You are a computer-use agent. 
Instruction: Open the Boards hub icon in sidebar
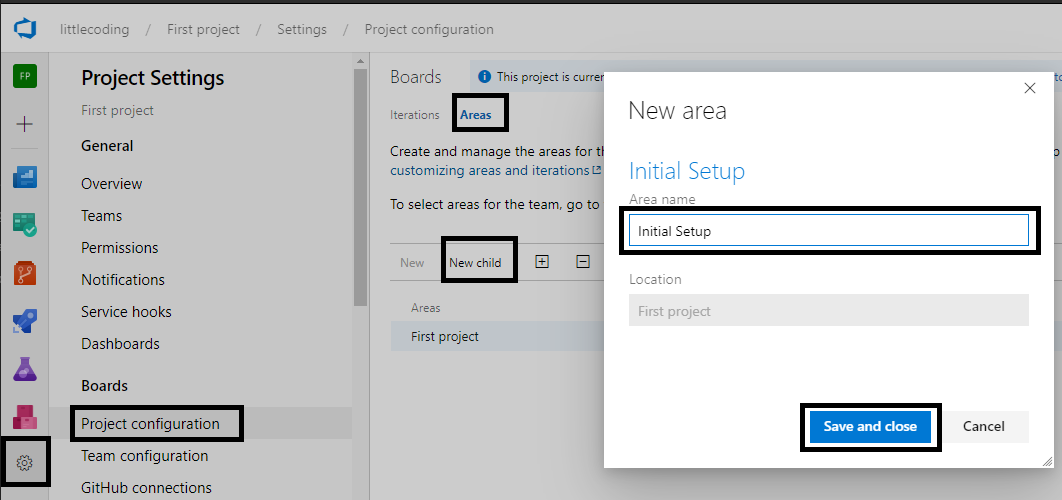coord(24,225)
